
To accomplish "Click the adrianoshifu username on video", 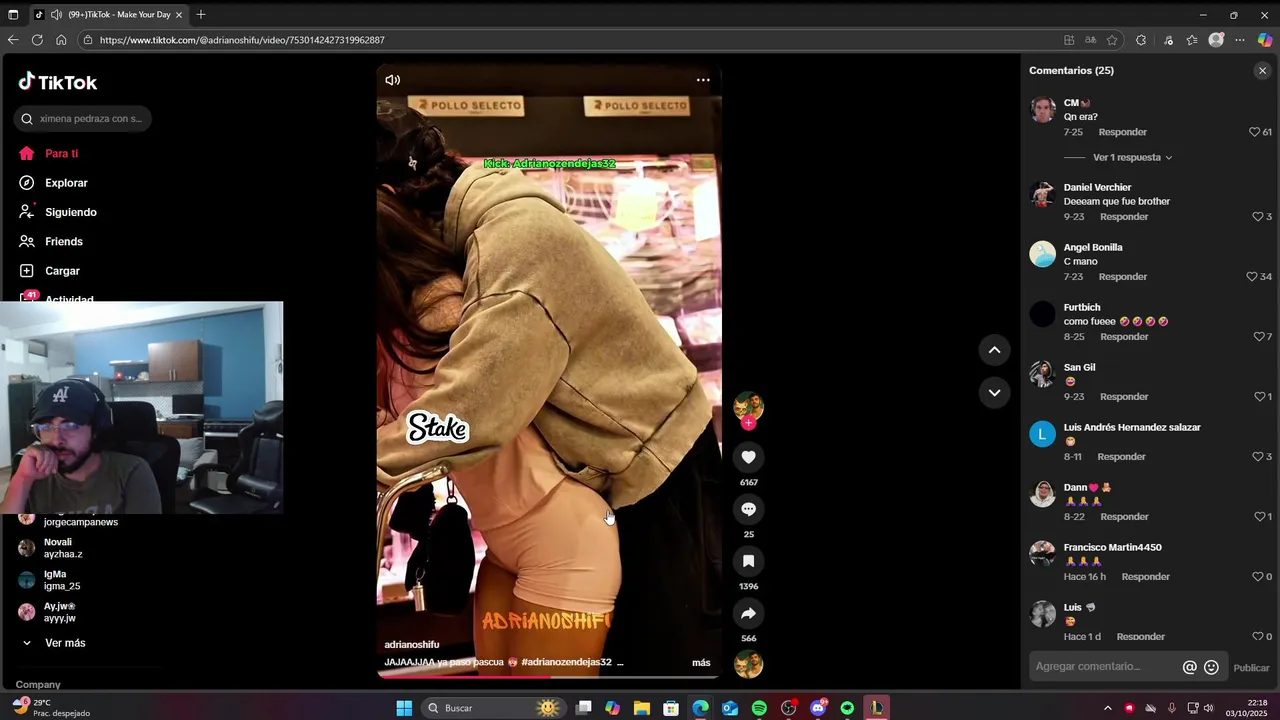I will pyautogui.click(x=412, y=645).
